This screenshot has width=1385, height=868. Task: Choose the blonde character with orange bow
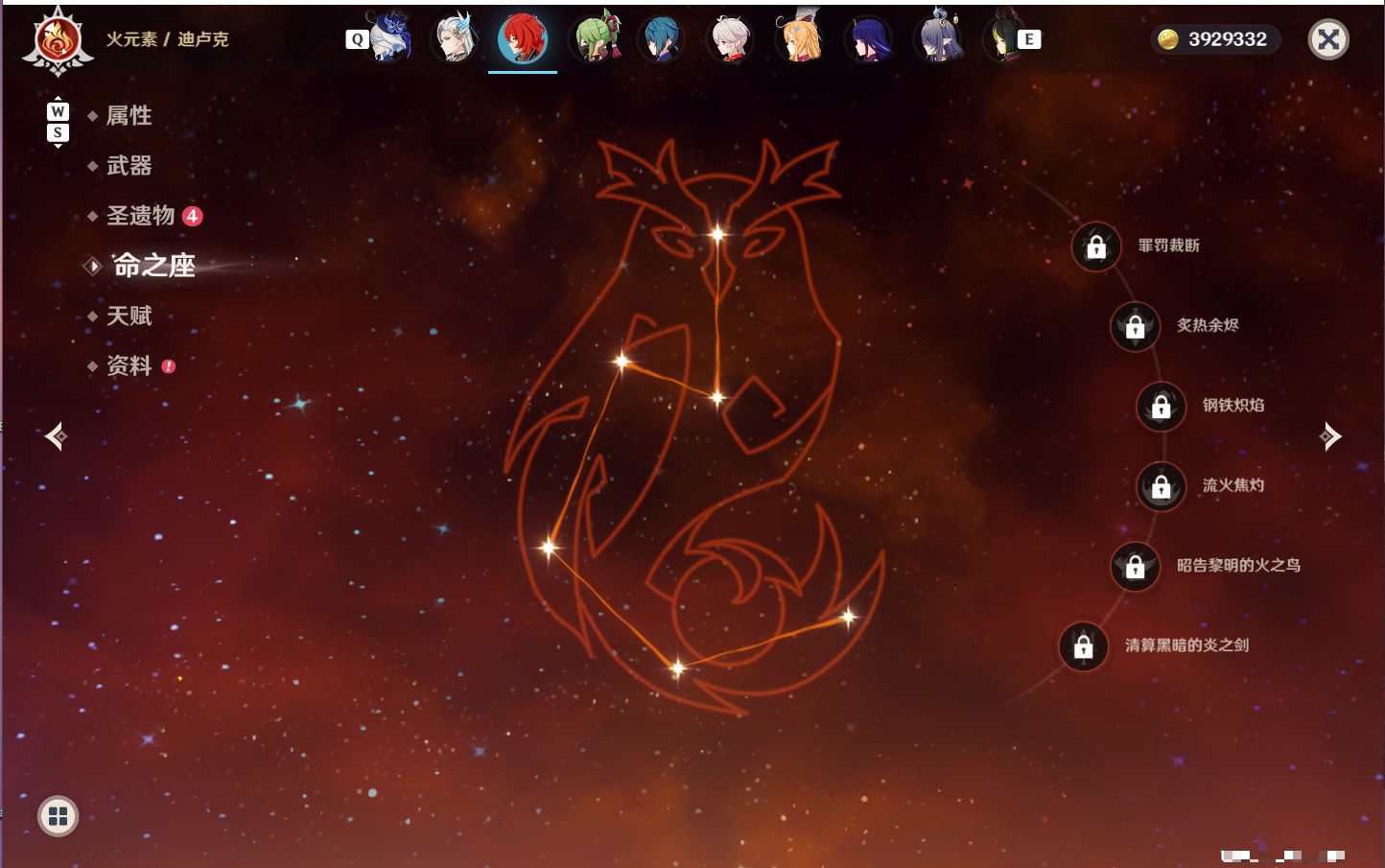(x=800, y=39)
